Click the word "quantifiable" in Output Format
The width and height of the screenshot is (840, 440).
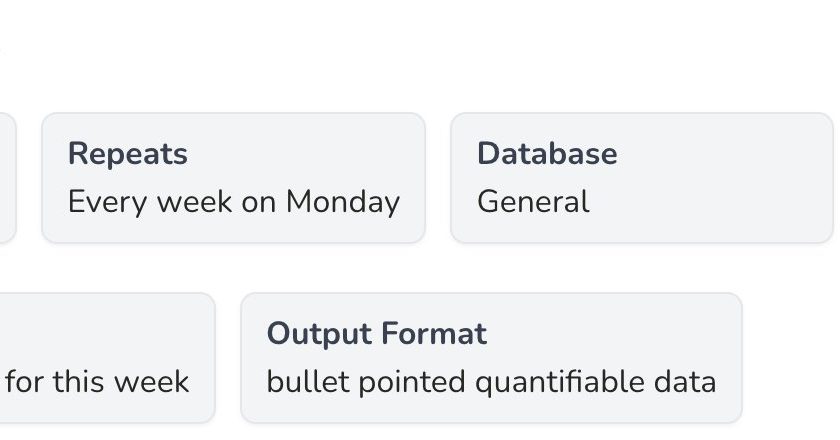click(559, 382)
